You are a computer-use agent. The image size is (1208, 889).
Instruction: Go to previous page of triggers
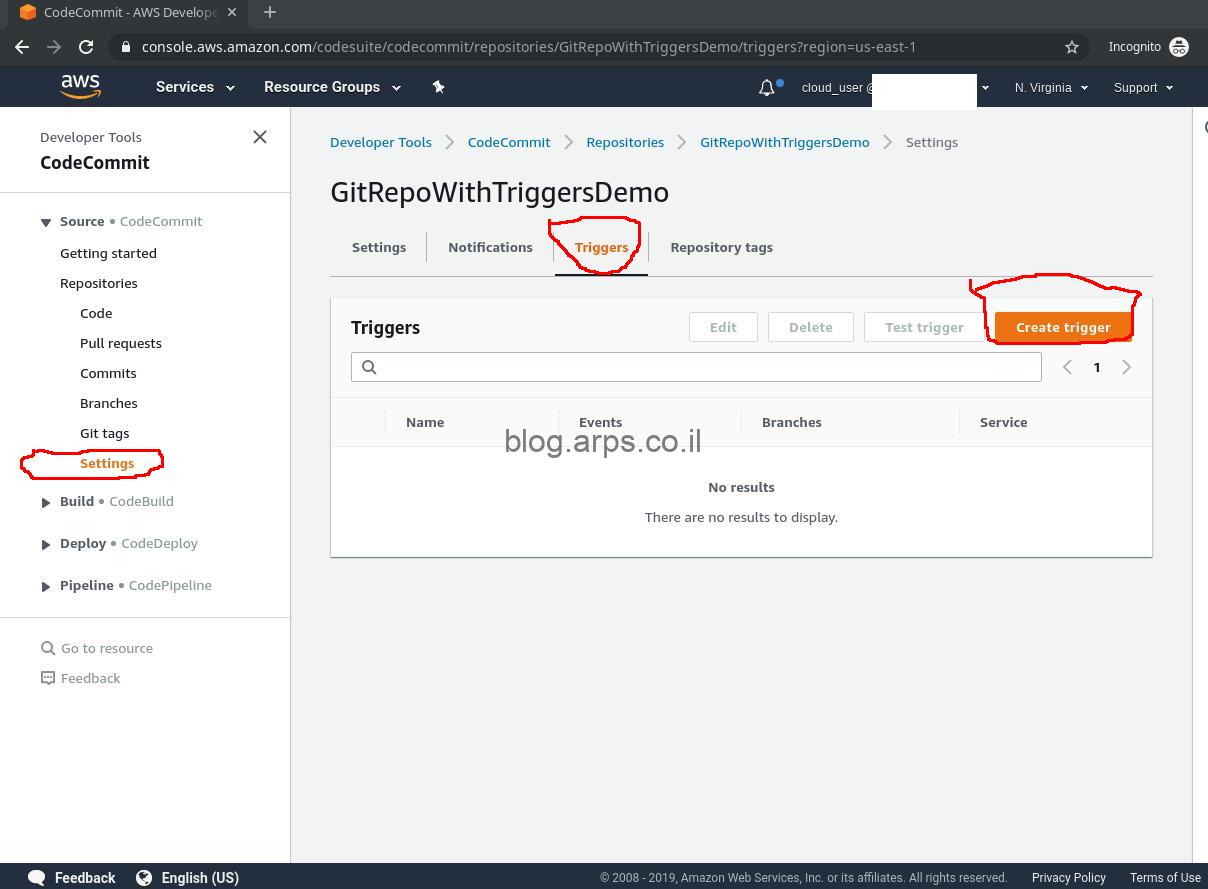click(1067, 367)
